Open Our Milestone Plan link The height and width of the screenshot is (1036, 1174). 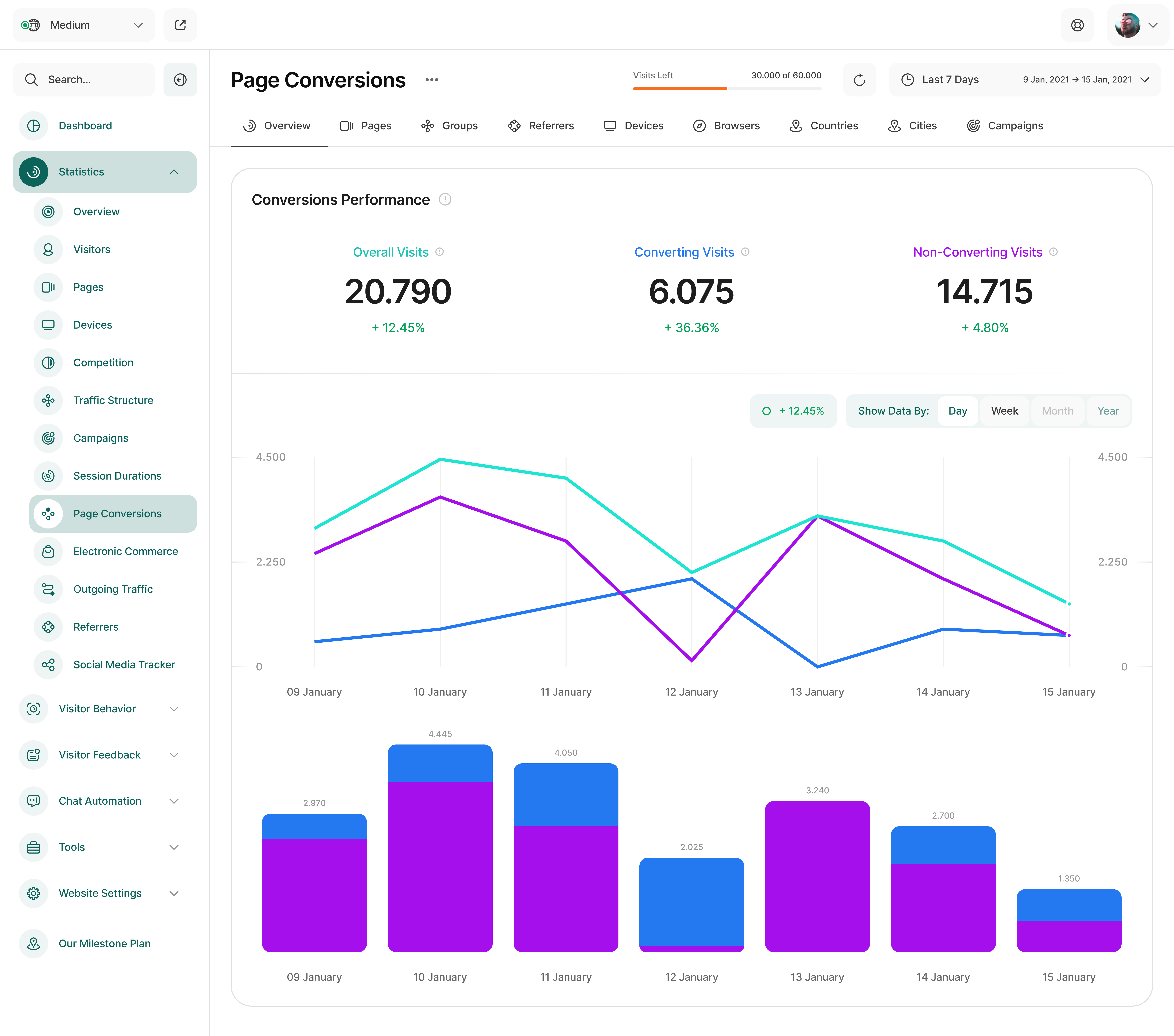click(104, 944)
